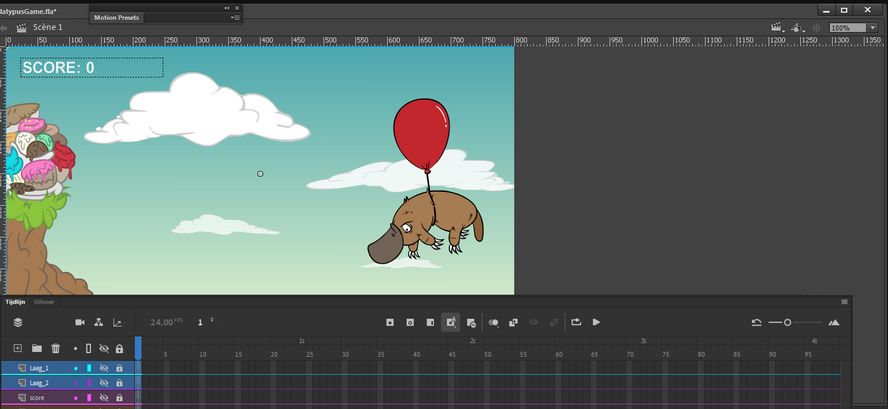
Task: Click the layer parenting view icon
Action: pos(98,322)
